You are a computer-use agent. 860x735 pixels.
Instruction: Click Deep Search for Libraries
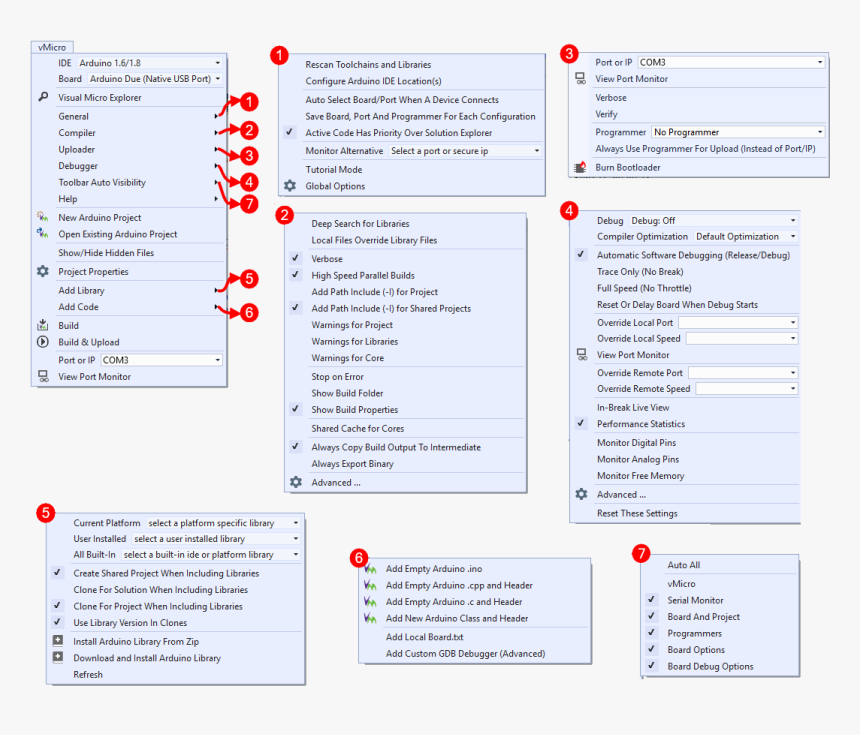click(x=360, y=224)
